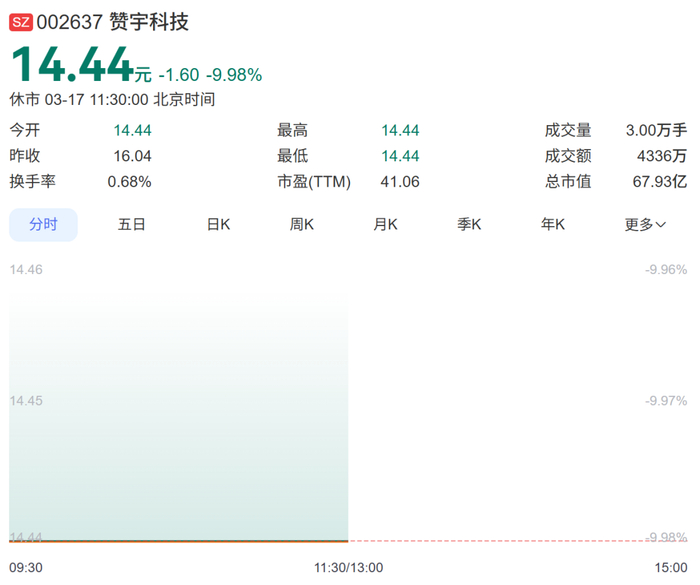
Task: Click the 换手率 value 0.68%
Action: 129,182
